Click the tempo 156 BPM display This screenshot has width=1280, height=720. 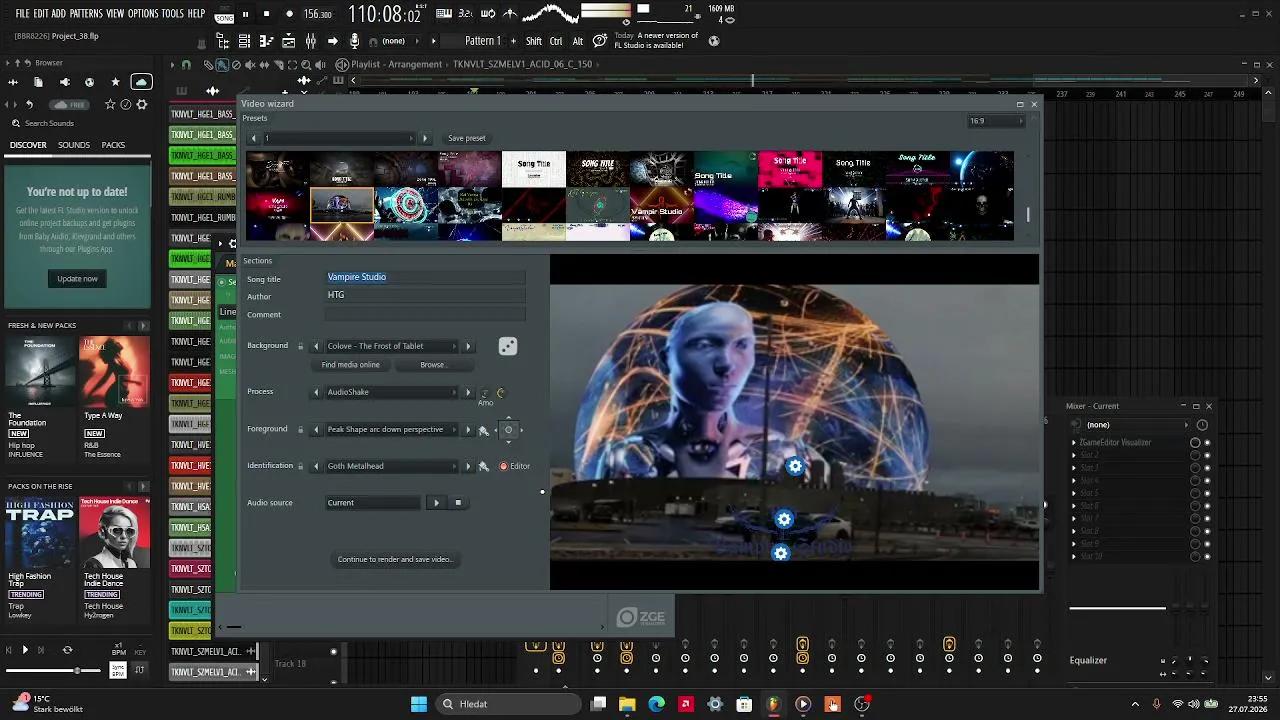318,14
